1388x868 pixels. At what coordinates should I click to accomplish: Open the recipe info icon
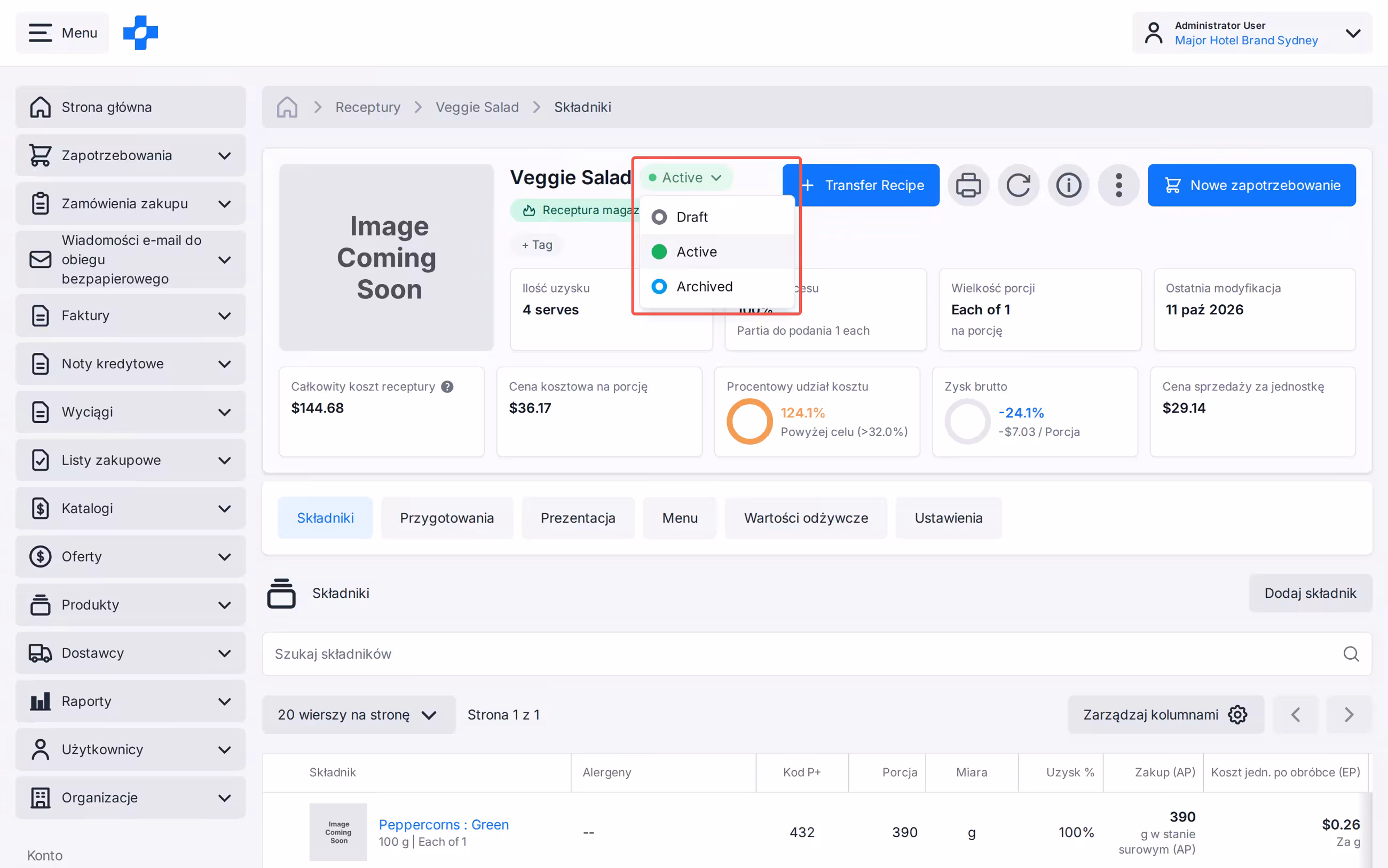pyautogui.click(x=1068, y=185)
